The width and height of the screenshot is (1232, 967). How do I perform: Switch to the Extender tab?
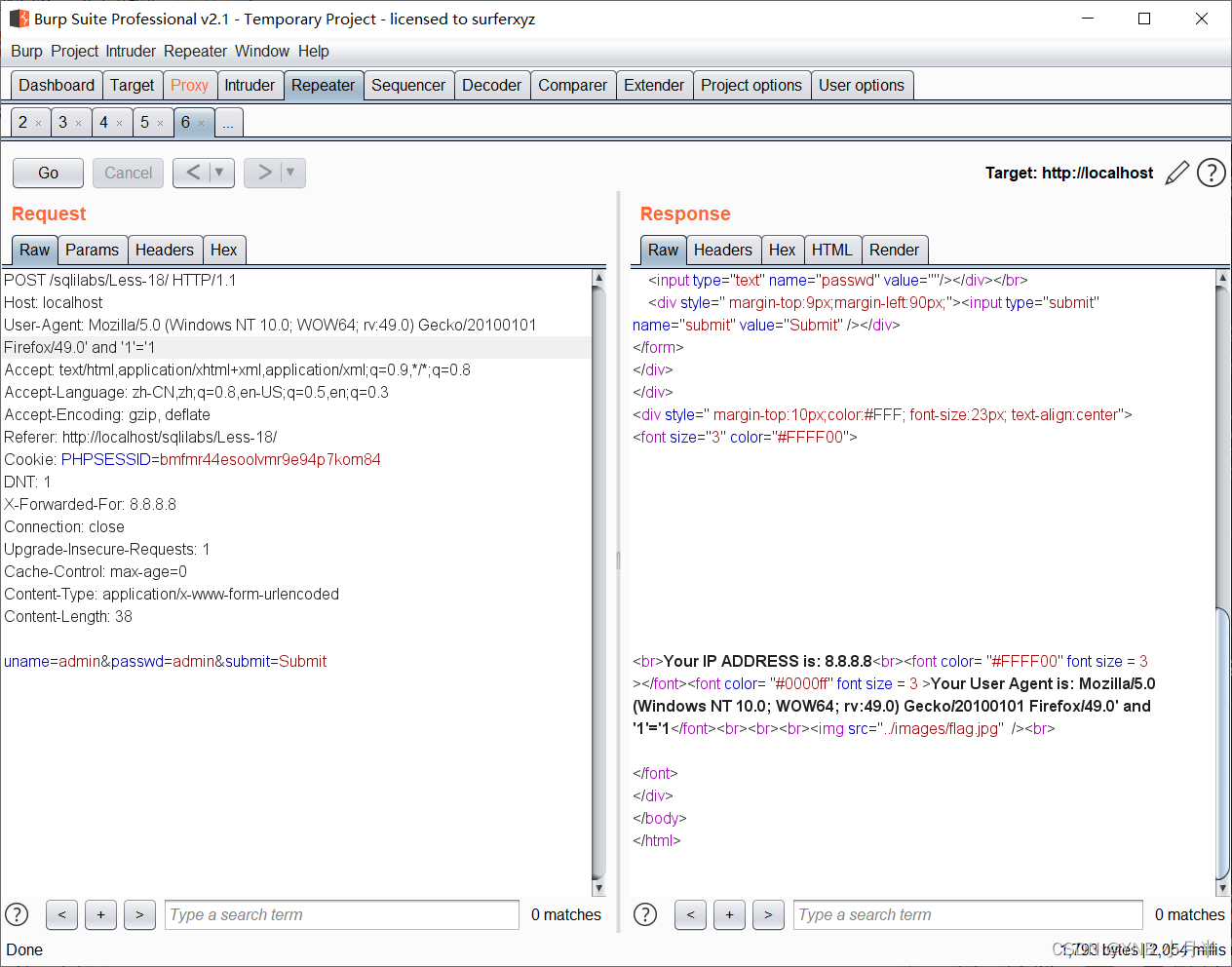(x=654, y=86)
